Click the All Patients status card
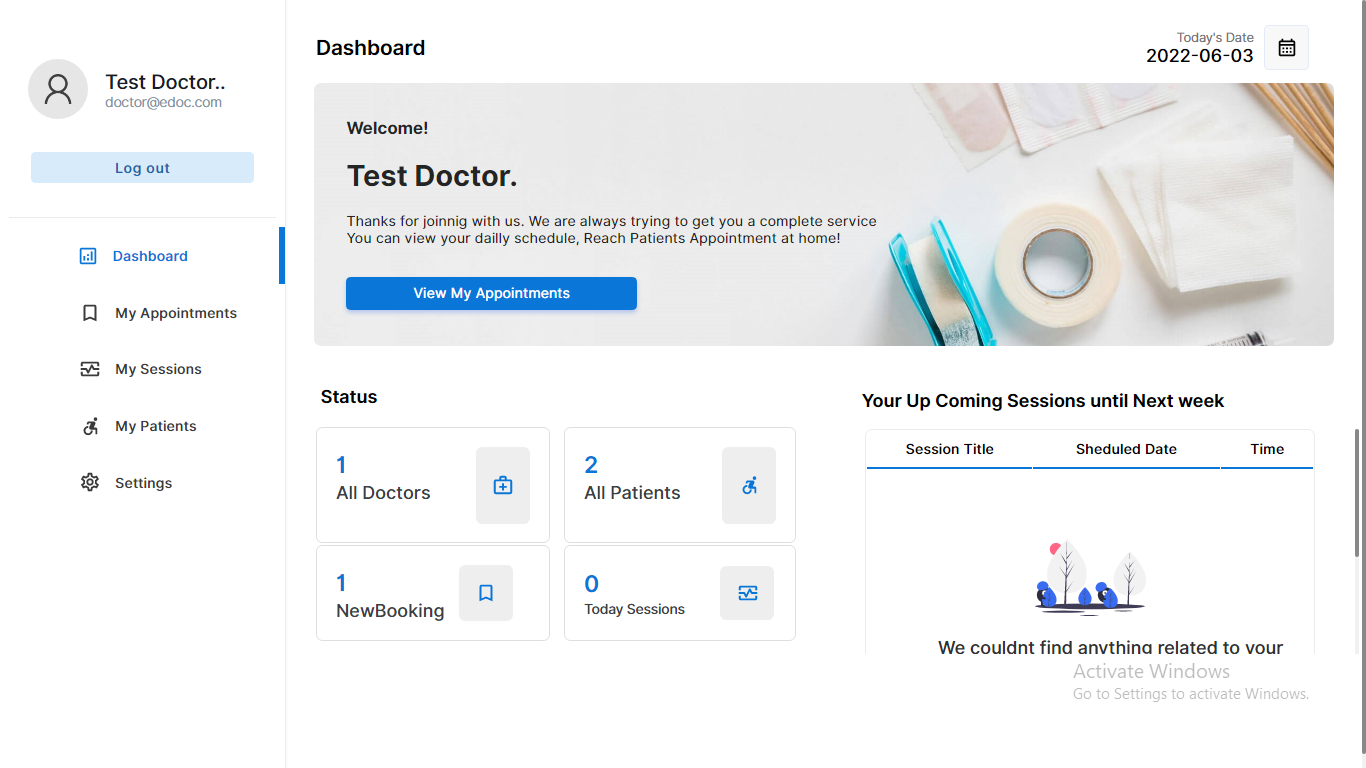 pos(679,485)
